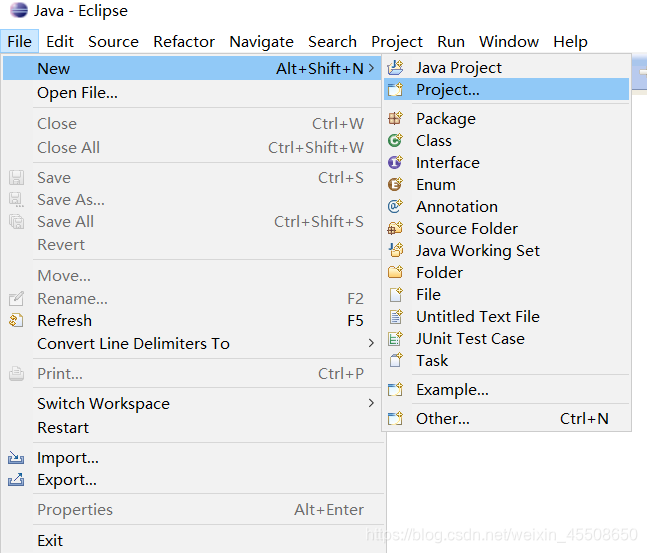Viewport: 647px width, 553px height.
Task: Click the brown Enum icon
Action: (395, 184)
